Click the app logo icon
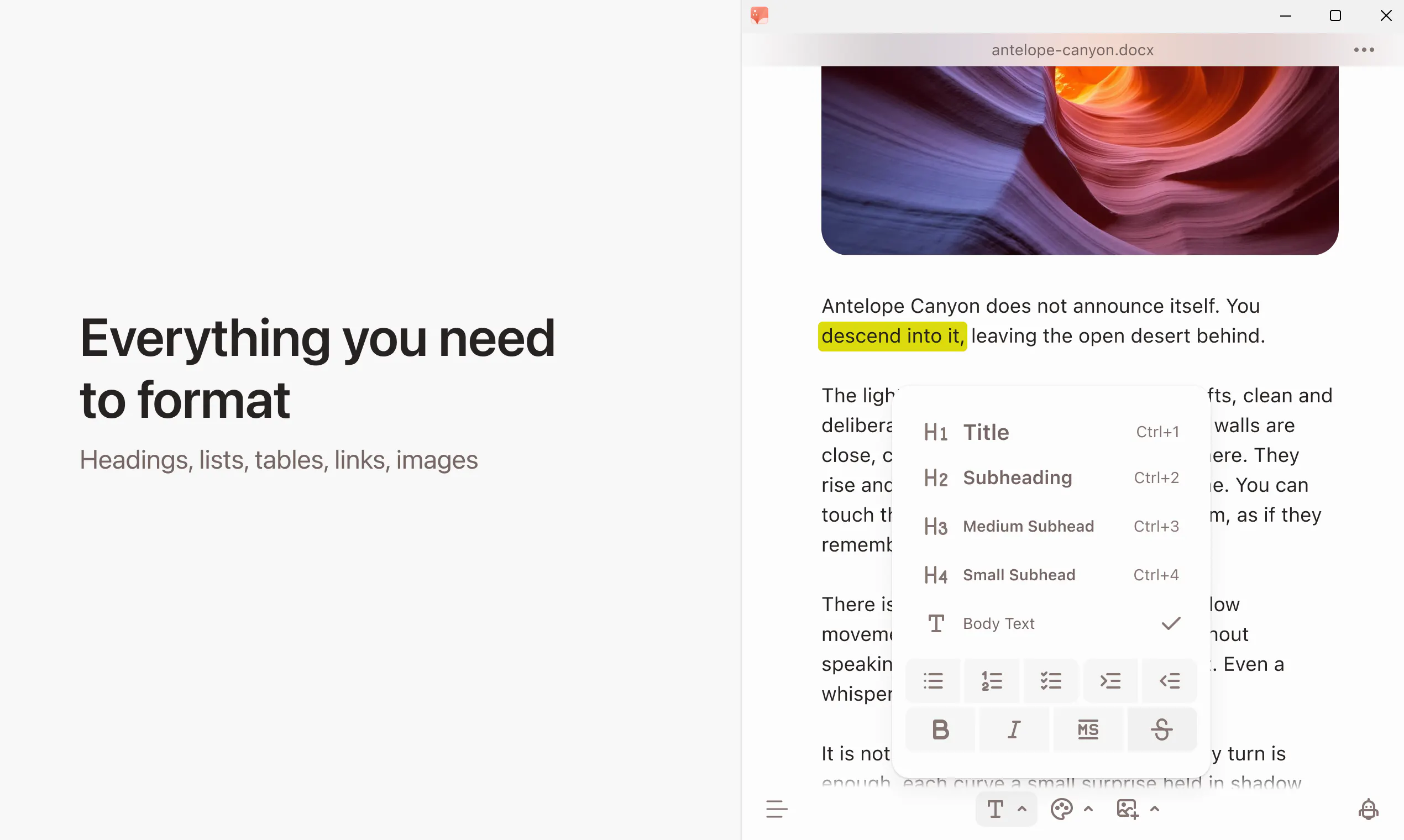 click(759, 15)
